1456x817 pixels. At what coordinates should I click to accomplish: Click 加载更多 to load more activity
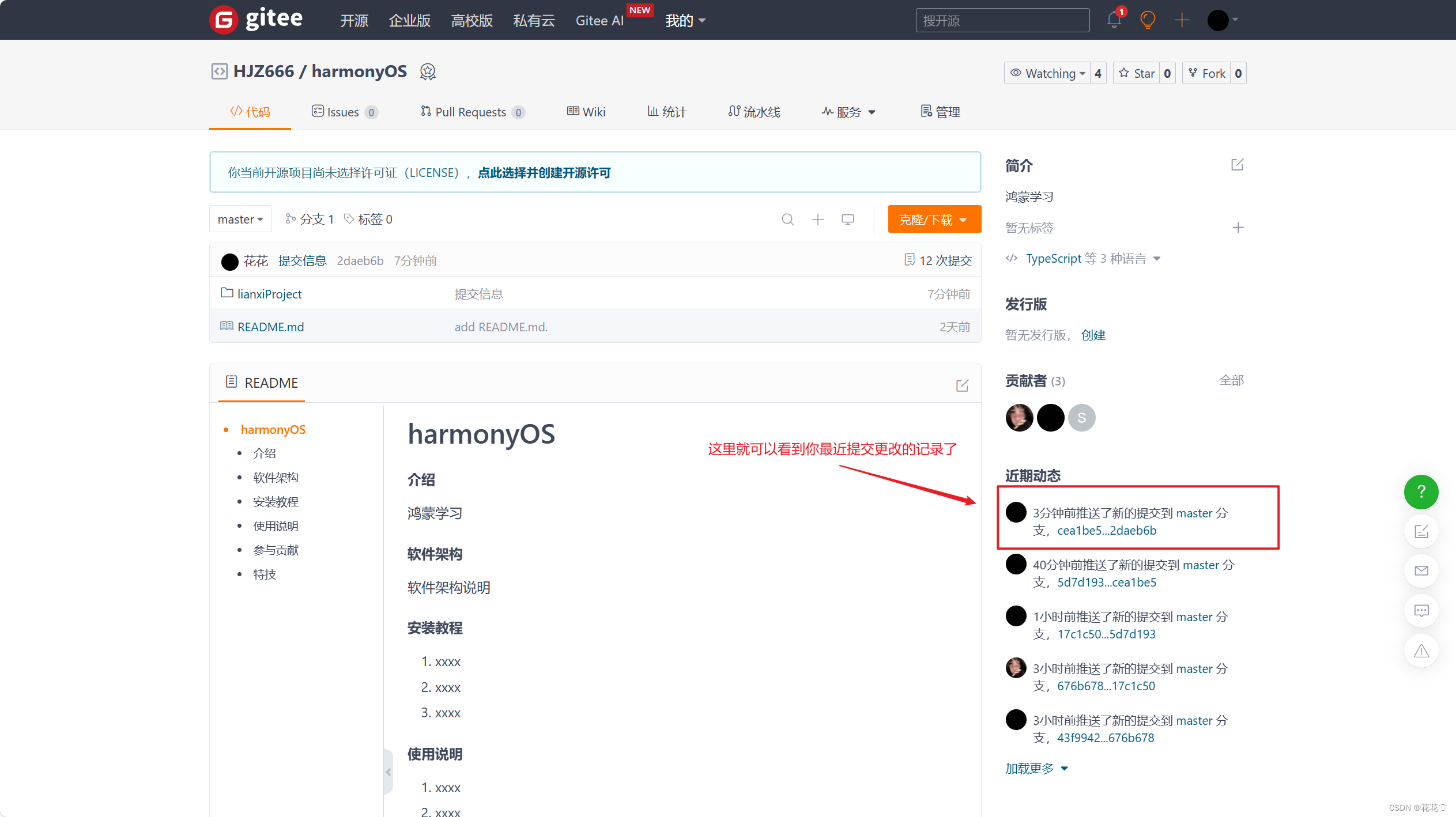coord(1036,769)
